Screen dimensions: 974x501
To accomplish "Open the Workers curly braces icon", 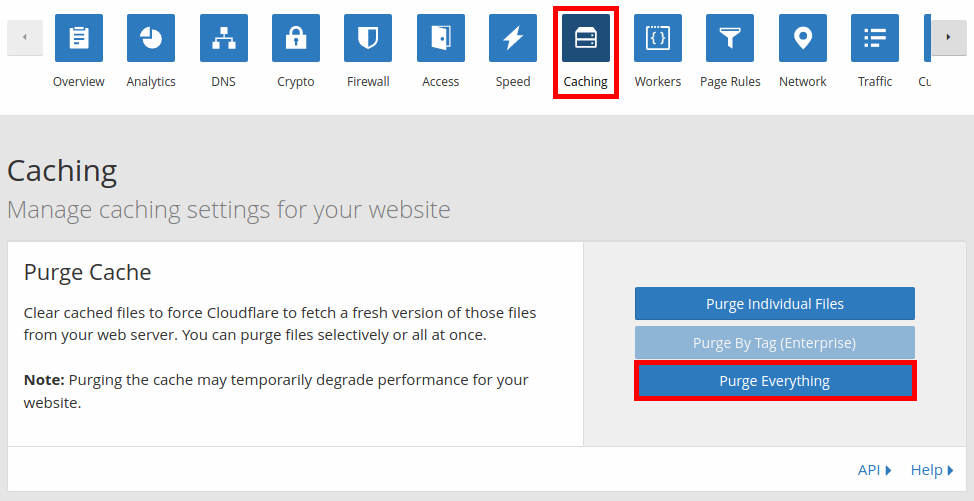I will pos(658,38).
